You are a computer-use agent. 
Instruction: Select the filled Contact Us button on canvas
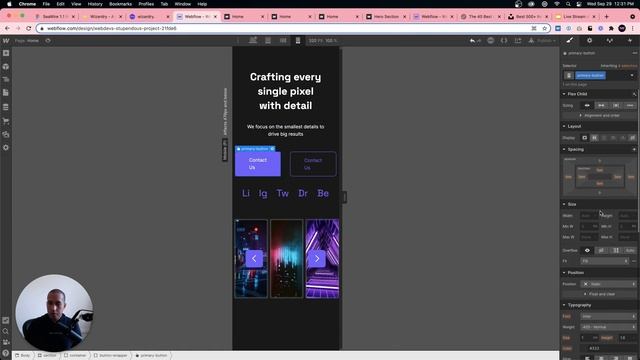point(258,164)
